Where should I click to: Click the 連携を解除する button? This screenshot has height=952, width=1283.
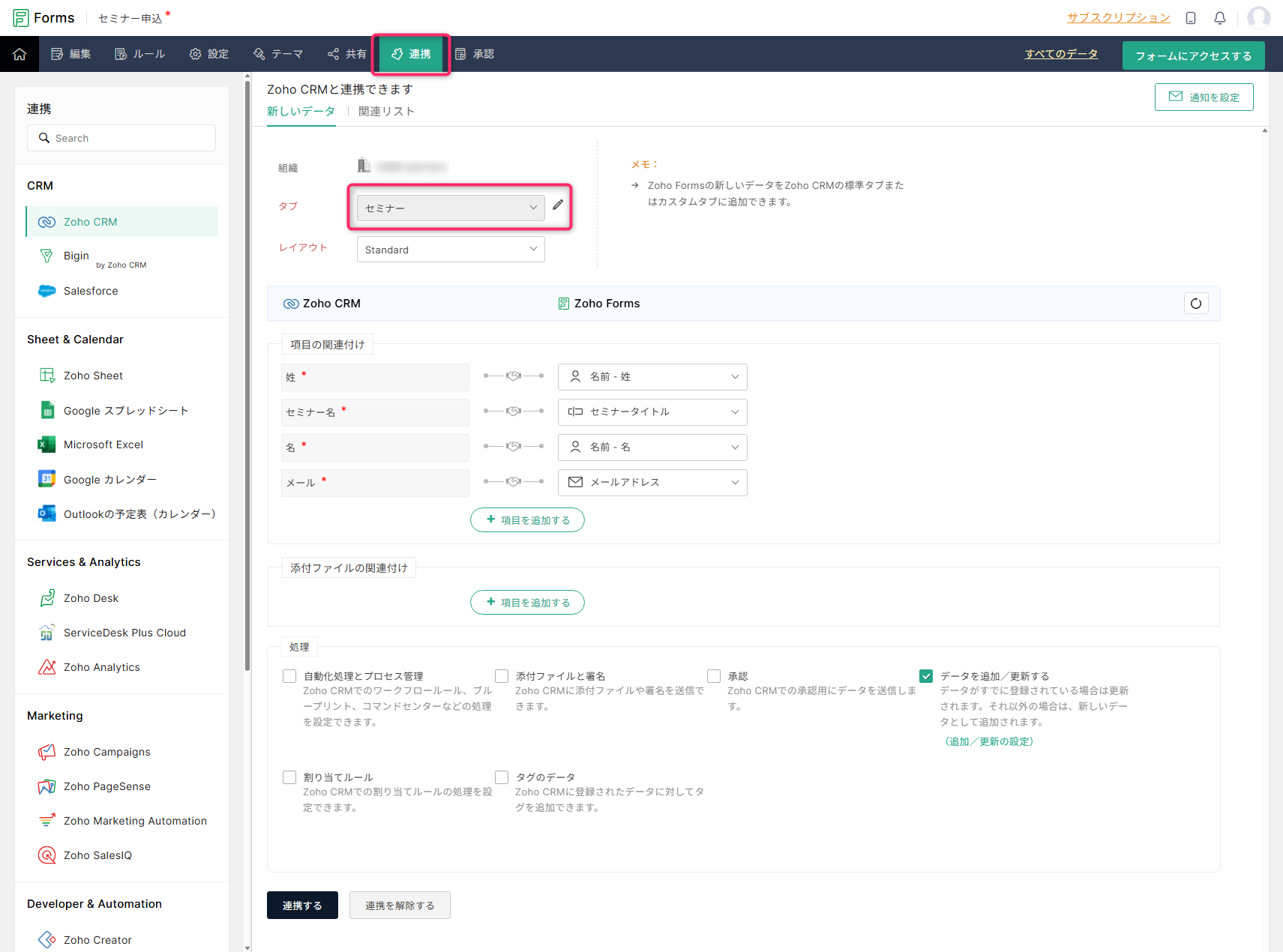point(400,906)
